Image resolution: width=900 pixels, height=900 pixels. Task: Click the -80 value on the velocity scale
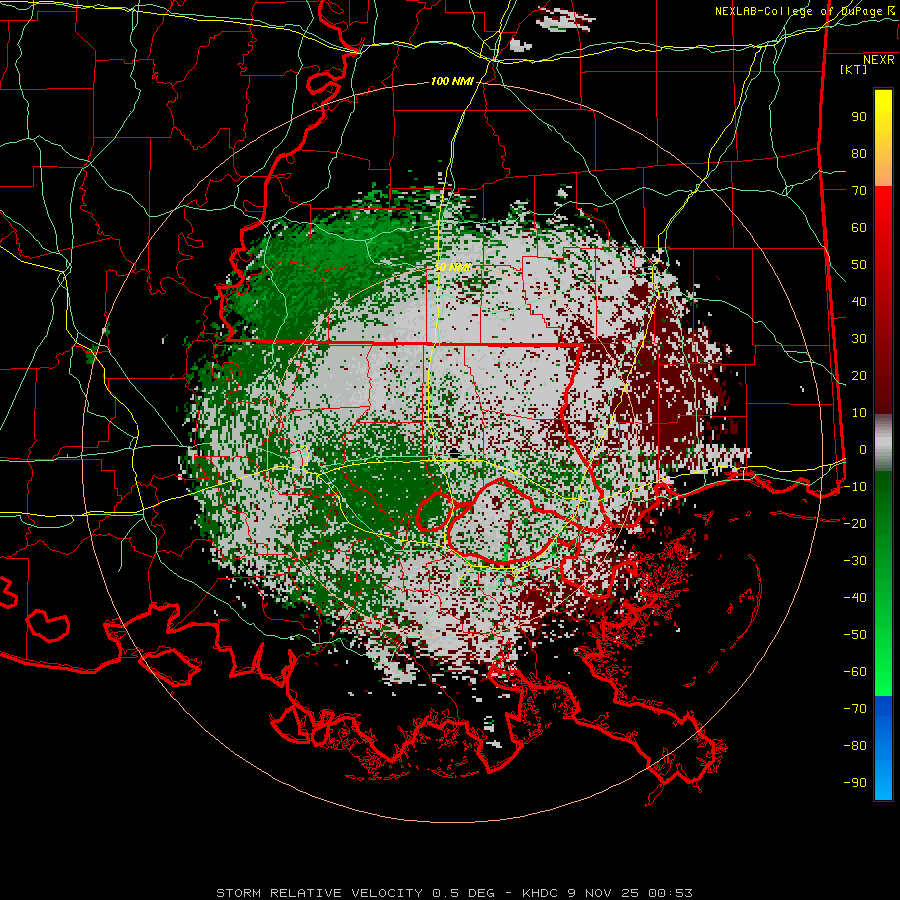click(855, 746)
